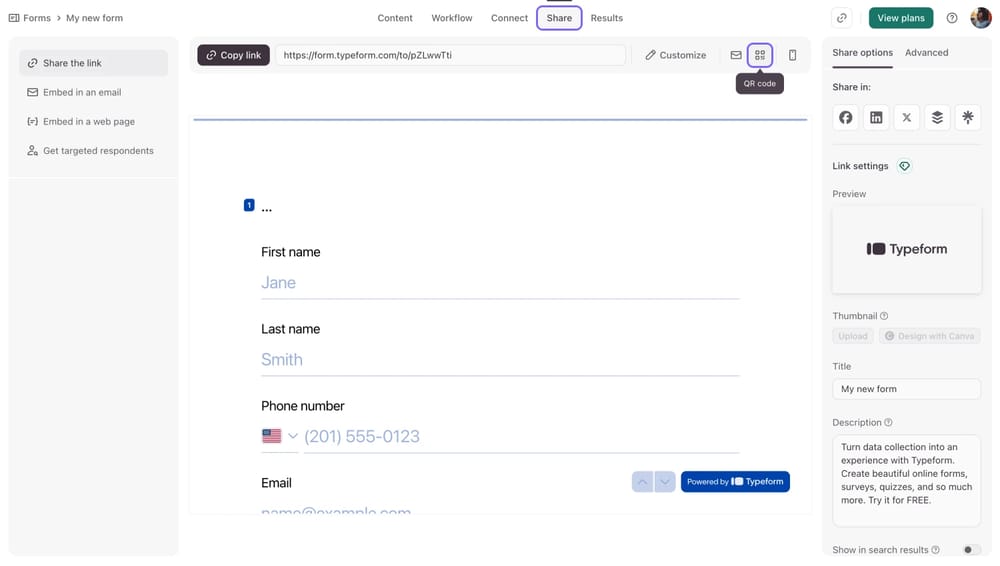This screenshot has width=1000, height=566.
Task: Click the Typeform preview thumbnail
Action: point(906,249)
